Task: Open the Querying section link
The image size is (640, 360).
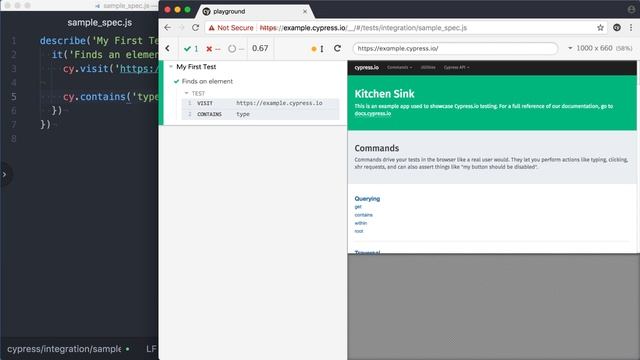Action: point(367,199)
